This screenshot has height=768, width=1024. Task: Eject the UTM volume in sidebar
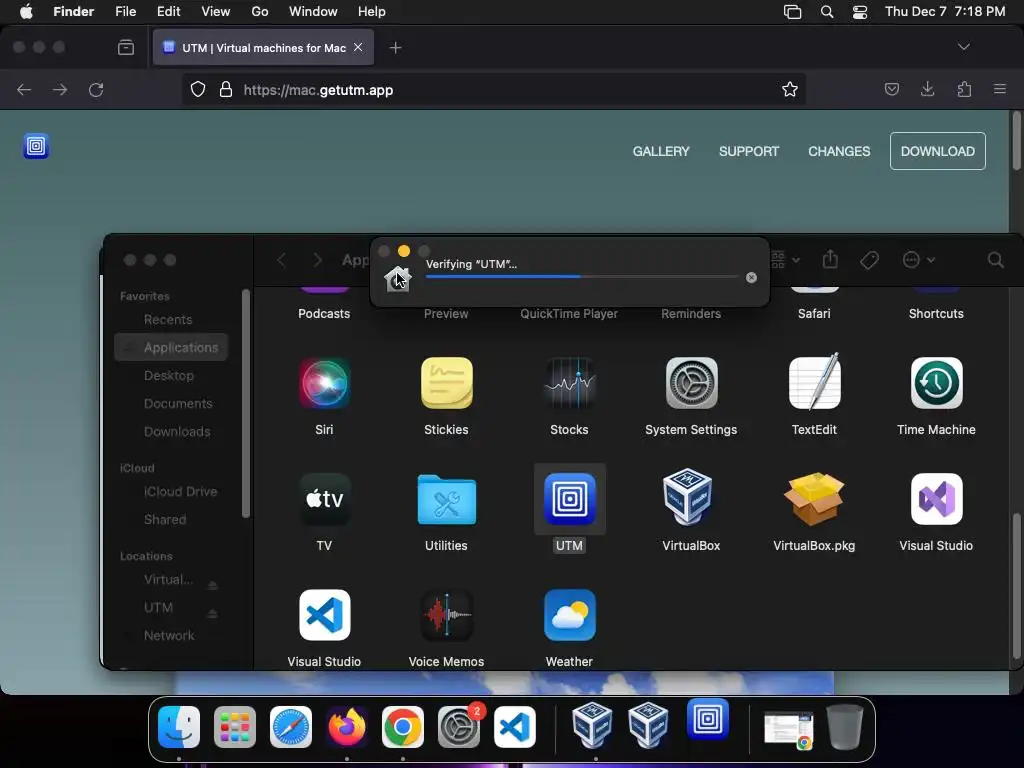(x=212, y=612)
